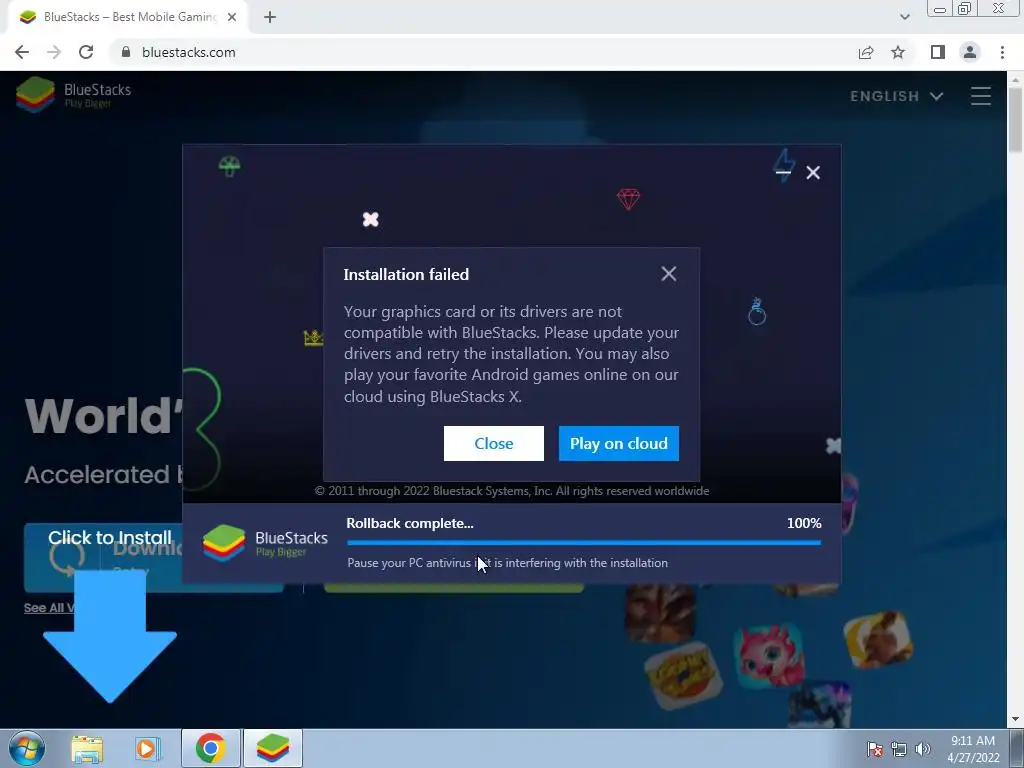This screenshot has width=1024, height=768.
Task: Close the BlueStacks installer window
Action: click(x=813, y=172)
